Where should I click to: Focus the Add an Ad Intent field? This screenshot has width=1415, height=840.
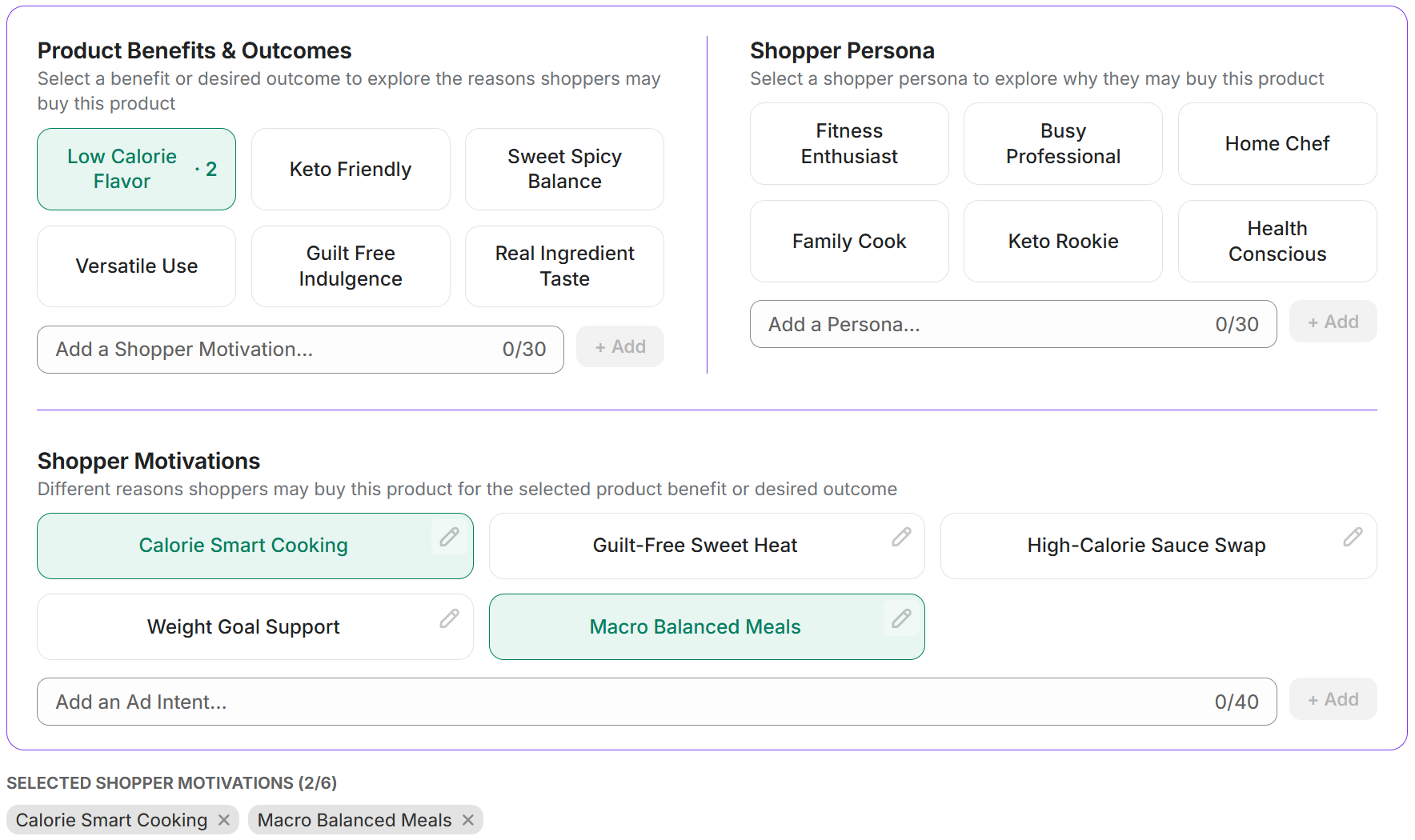(x=656, y=702)
